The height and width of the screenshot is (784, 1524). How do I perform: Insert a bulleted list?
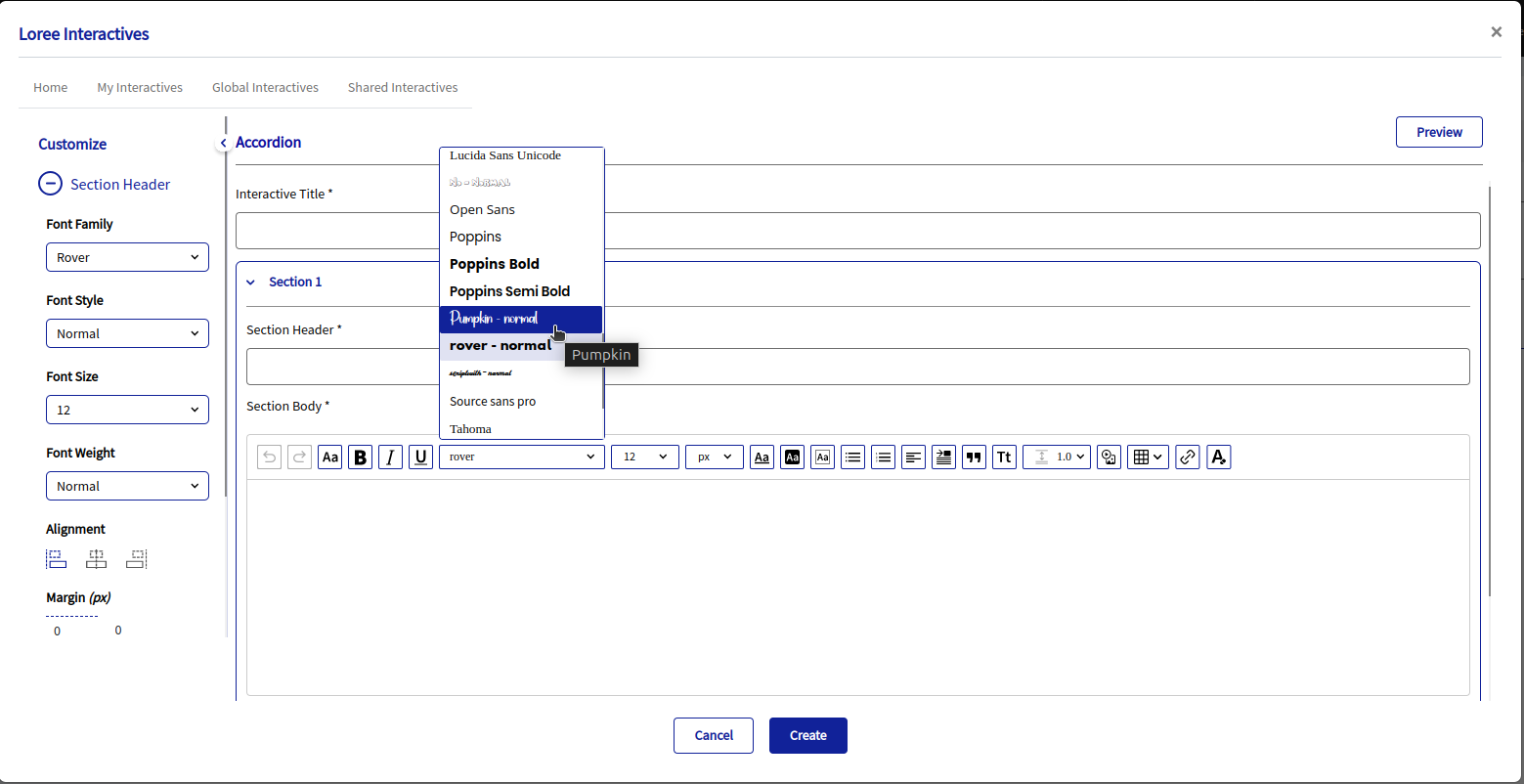coord(853,457)
